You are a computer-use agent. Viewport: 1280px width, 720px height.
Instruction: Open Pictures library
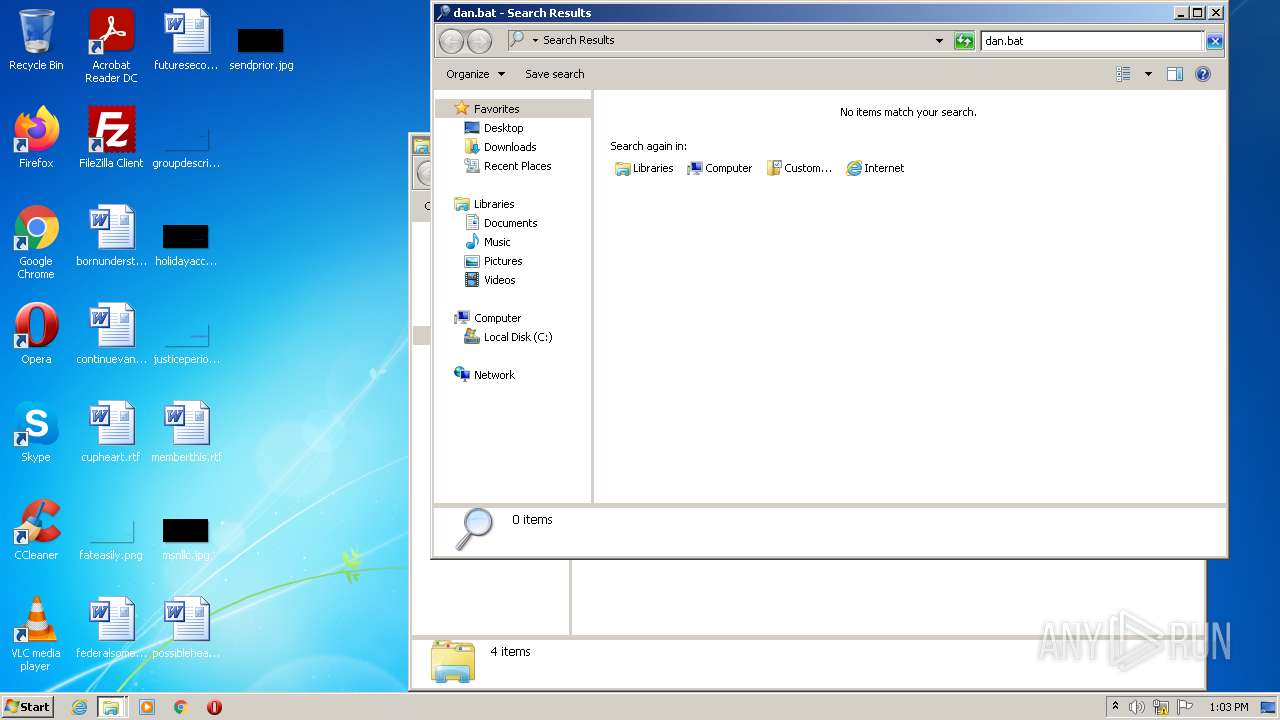point(494,261)
